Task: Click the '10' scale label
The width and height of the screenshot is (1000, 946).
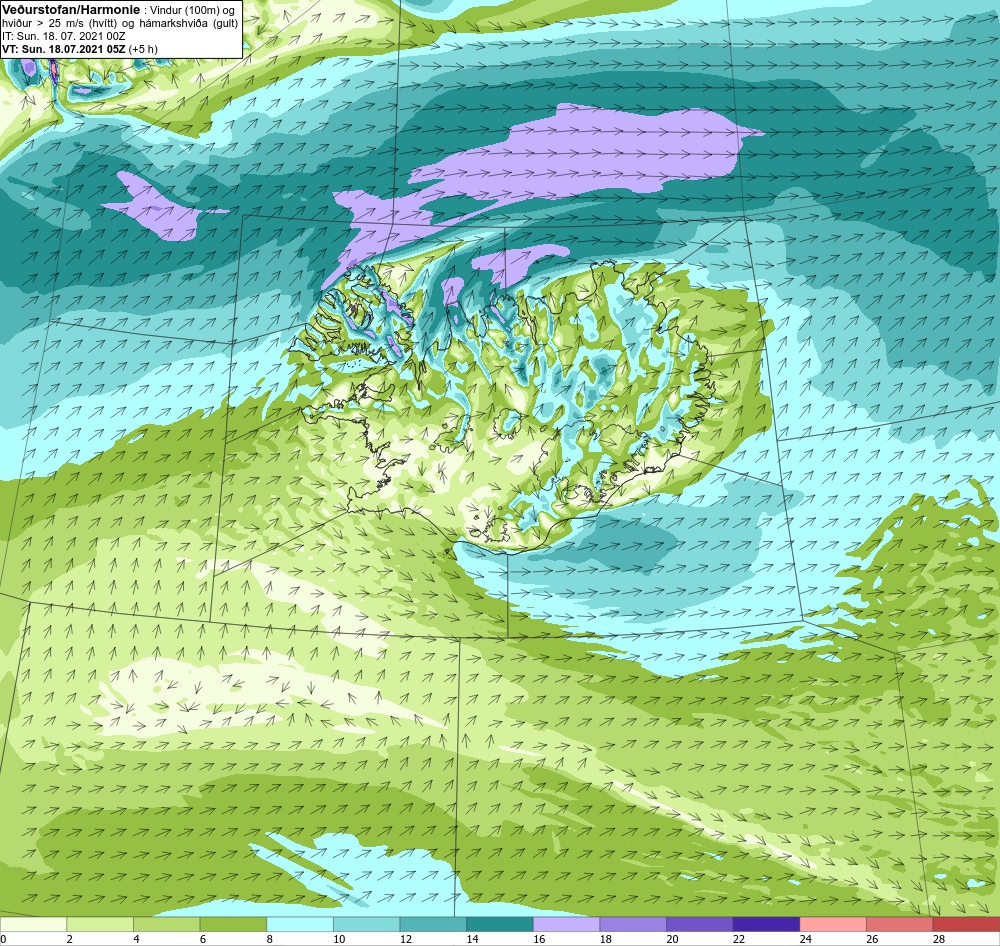Action: click(x=339, y=939)
